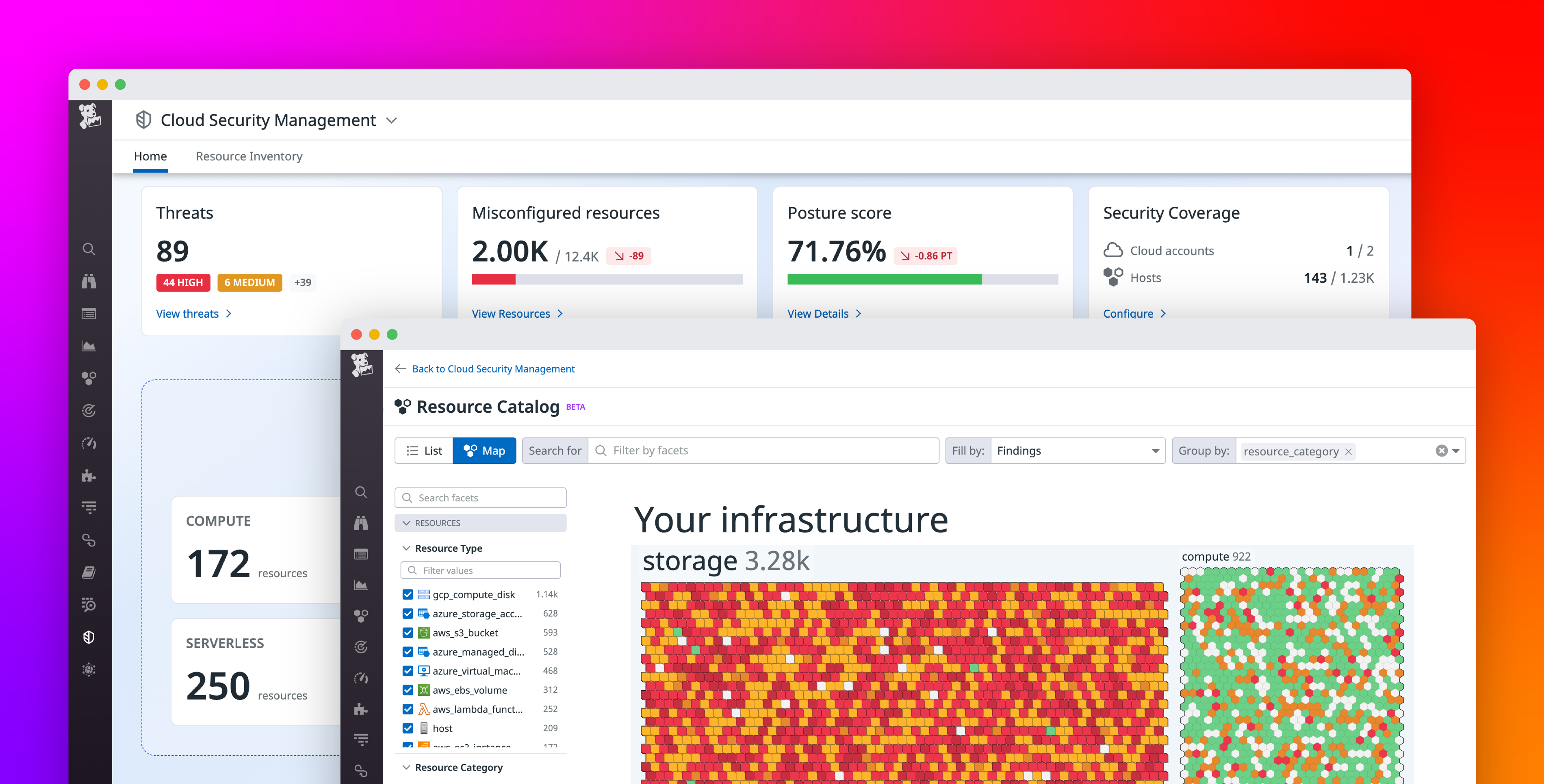Expand the Resource Category facet
This screenshot has height=784, width=1544.
406,767
